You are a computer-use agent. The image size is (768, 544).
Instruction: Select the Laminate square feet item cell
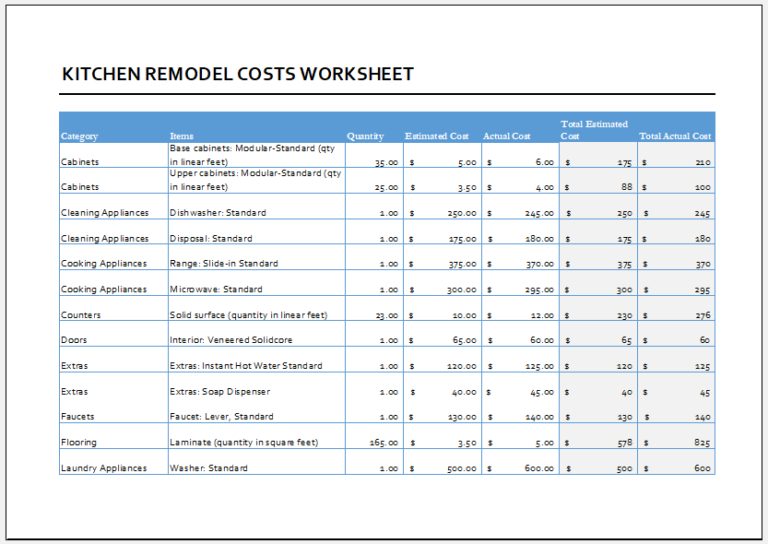[257, 436]
